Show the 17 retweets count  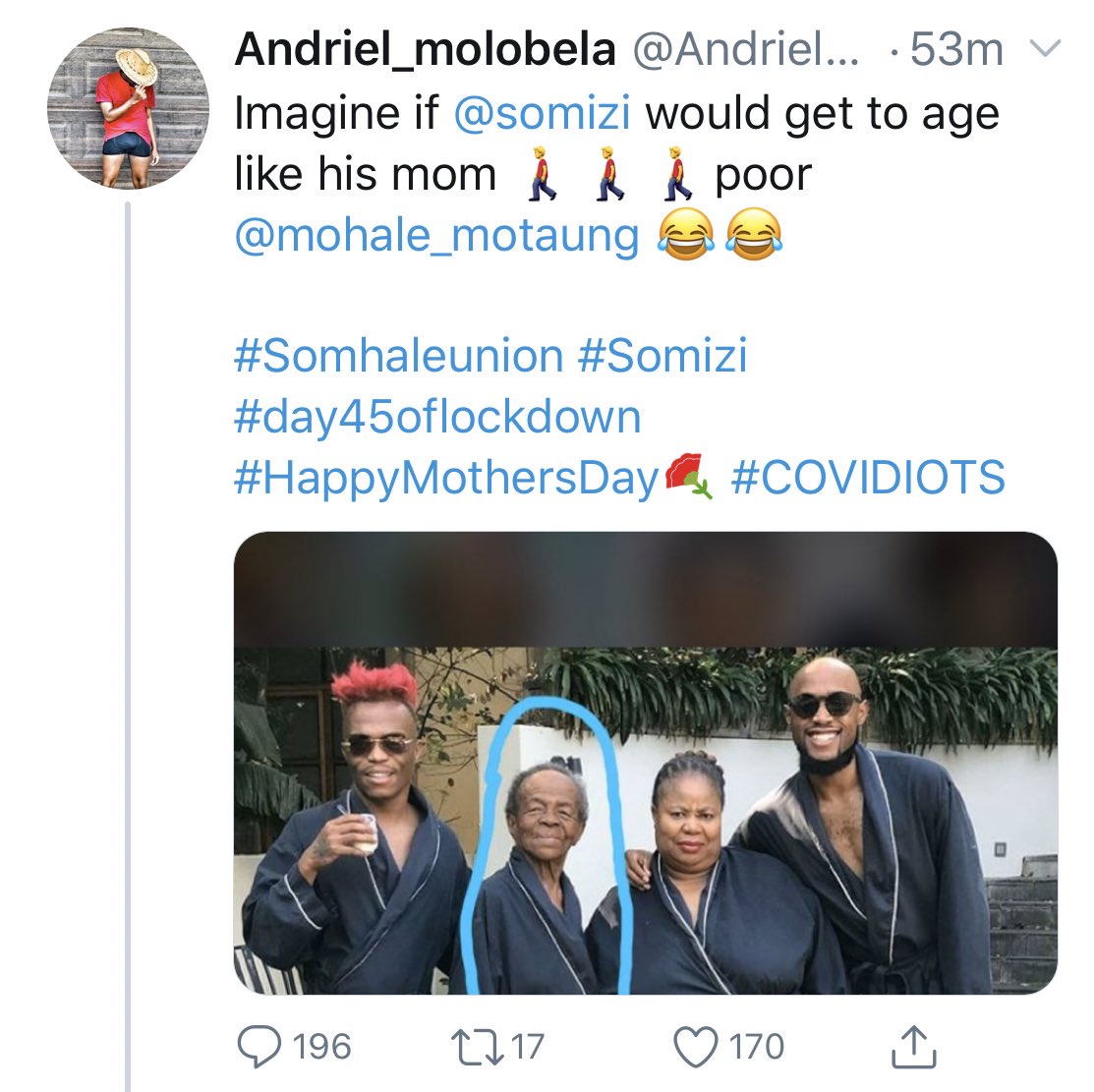[x=528, y=1046]
